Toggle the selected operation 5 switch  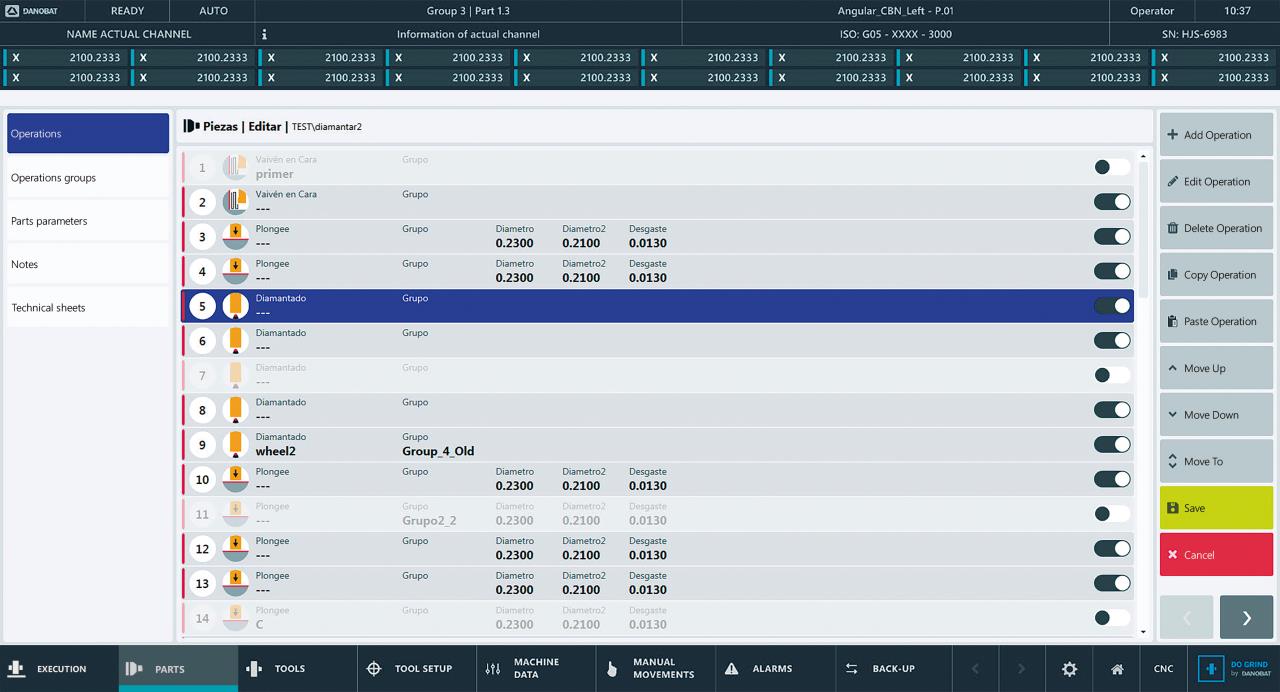click(1112, 306)
